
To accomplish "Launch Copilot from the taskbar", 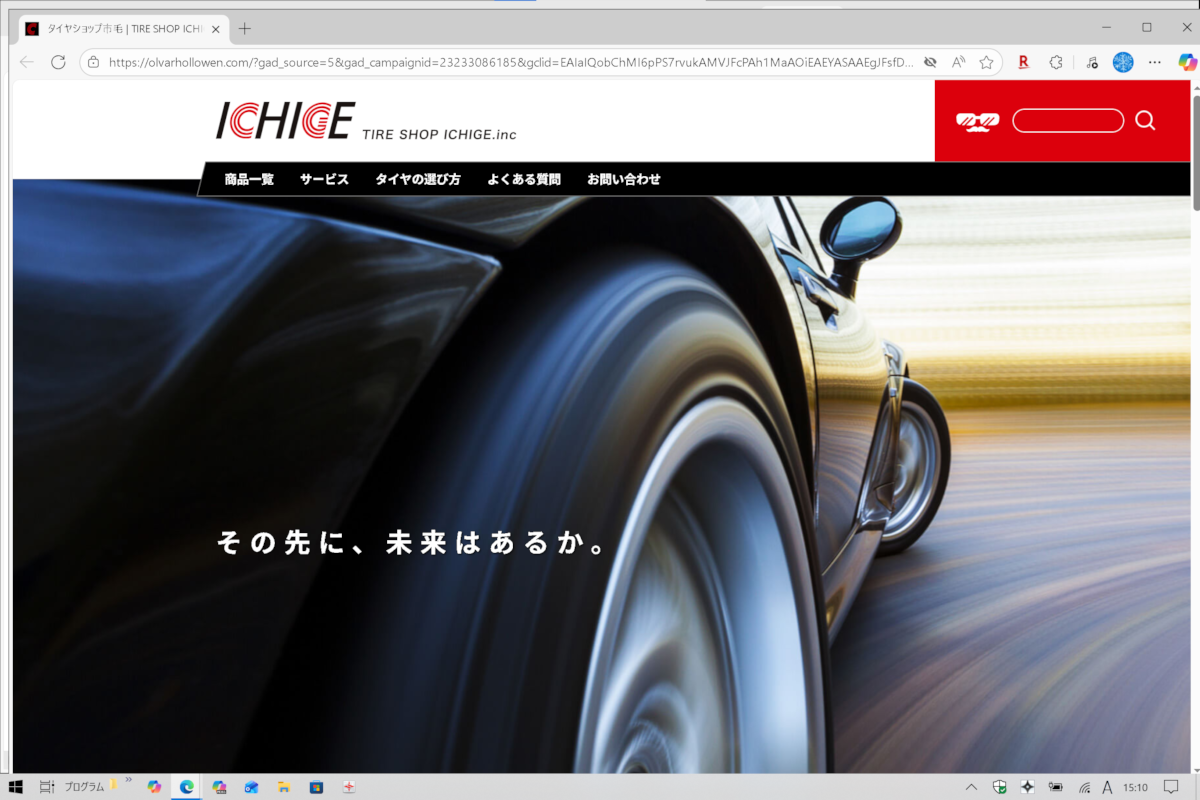I will point(154,787).
